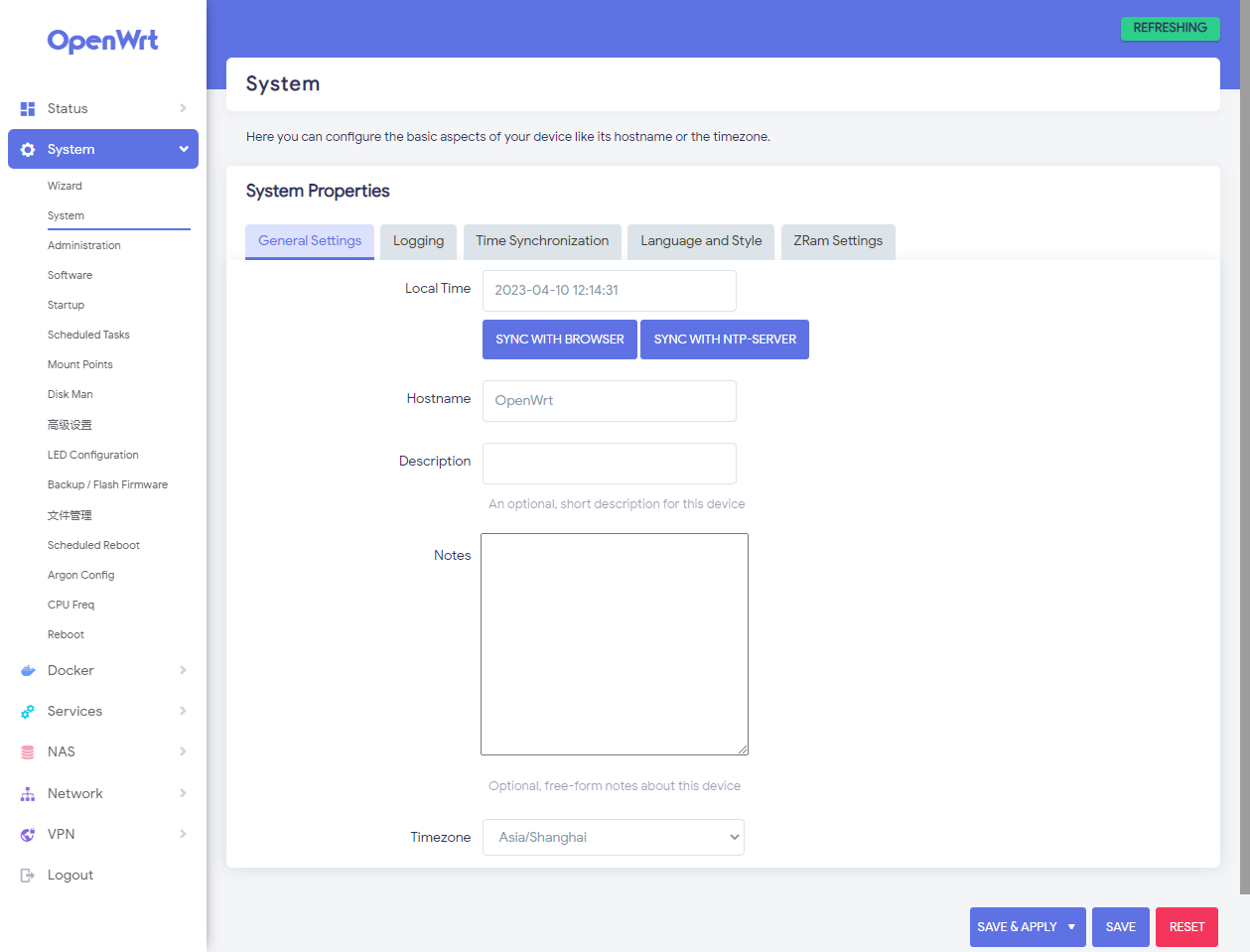The image size is (1250, 952).
Task: Open the Time Synchronization tab
Action: pyautogui.click(x=542, y=241)
